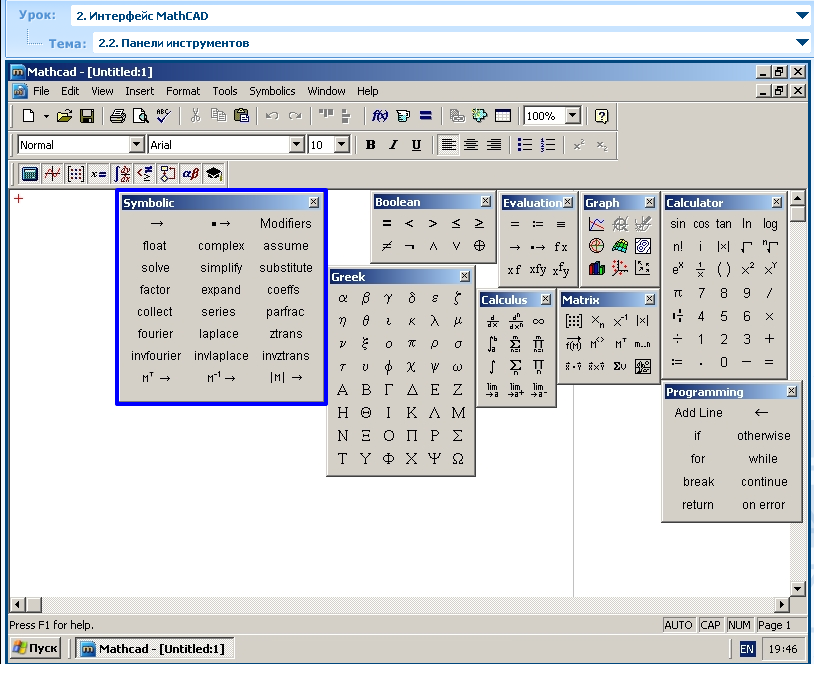This screenshot has height=682, width=814.
Task: Open the Programming toolbar button
Action: pyautogui.click(x=167, y=174)
